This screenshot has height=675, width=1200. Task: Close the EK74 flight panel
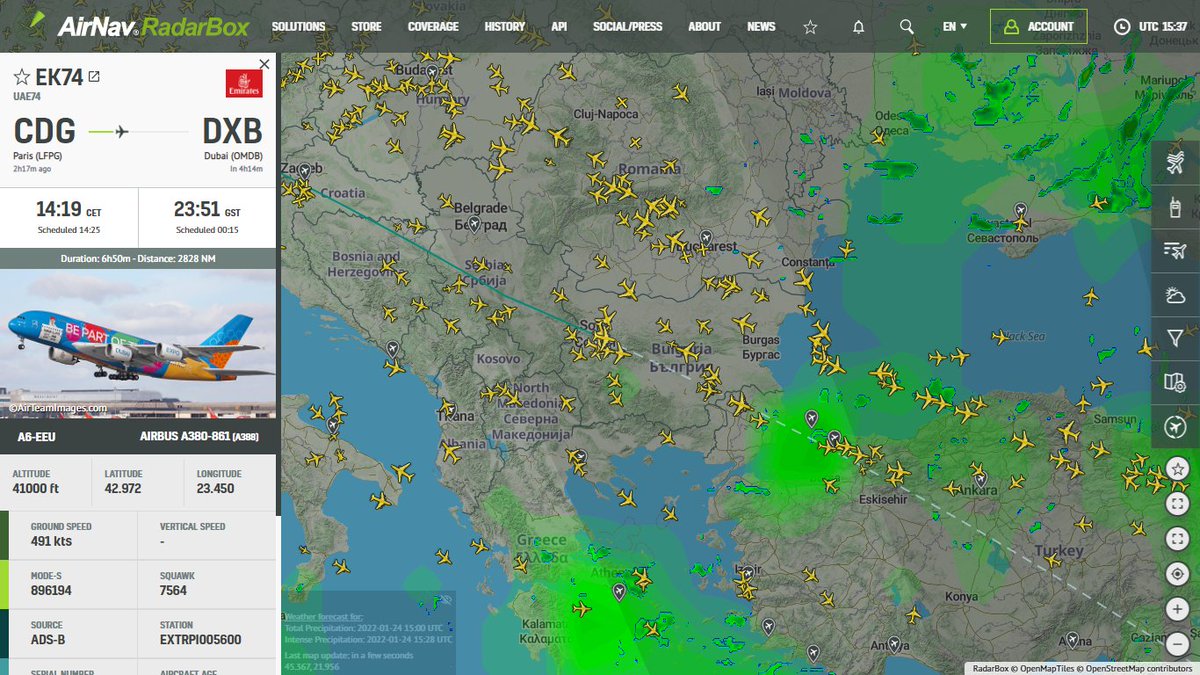tap(264, 64)
